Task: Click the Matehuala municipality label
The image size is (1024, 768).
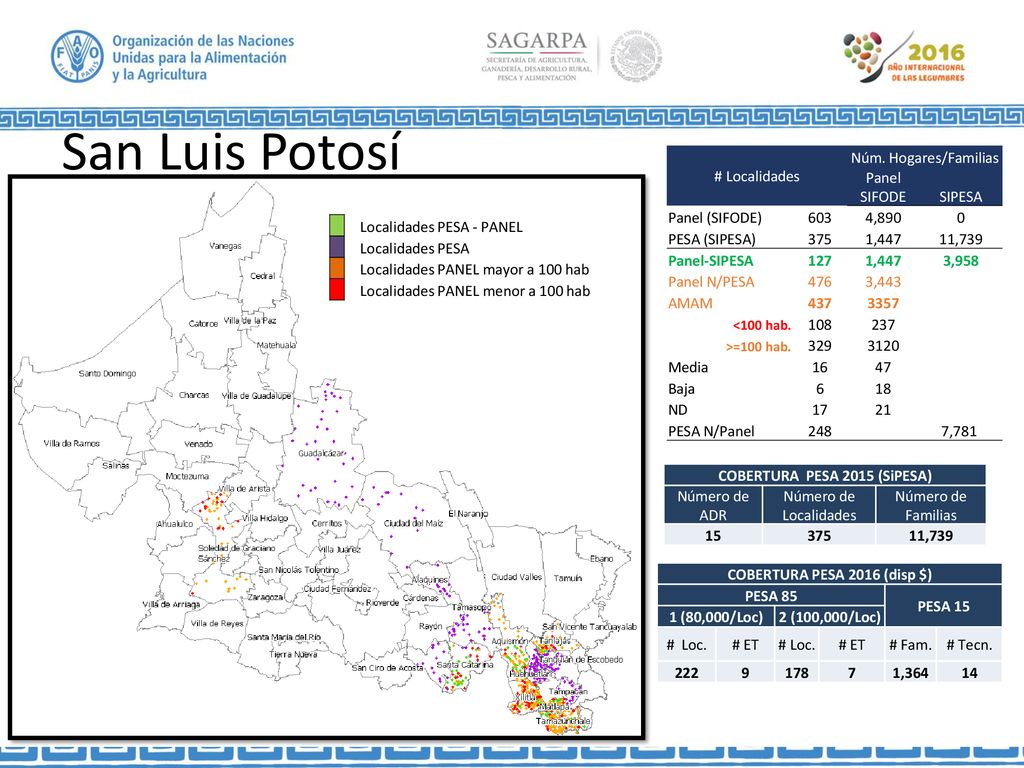Action: point(276,345)
